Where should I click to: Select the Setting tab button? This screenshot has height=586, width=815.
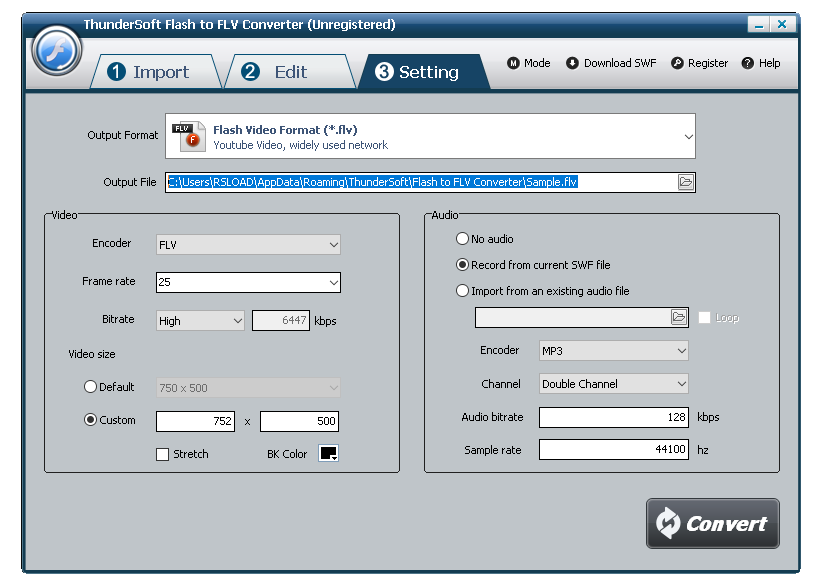click(x=424, y=71)
